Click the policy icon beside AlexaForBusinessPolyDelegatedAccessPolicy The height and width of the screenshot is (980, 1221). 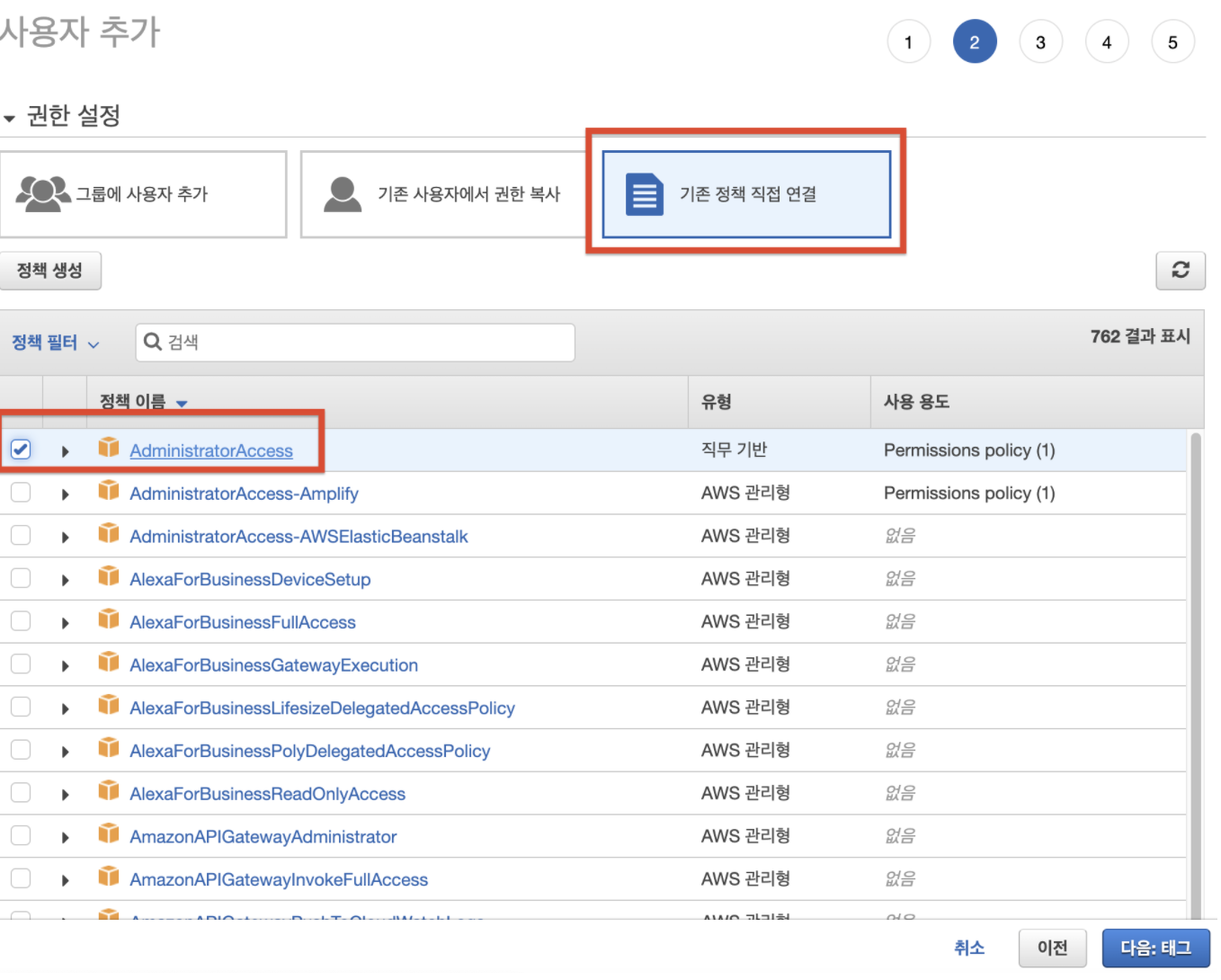[x=109, y=747]
